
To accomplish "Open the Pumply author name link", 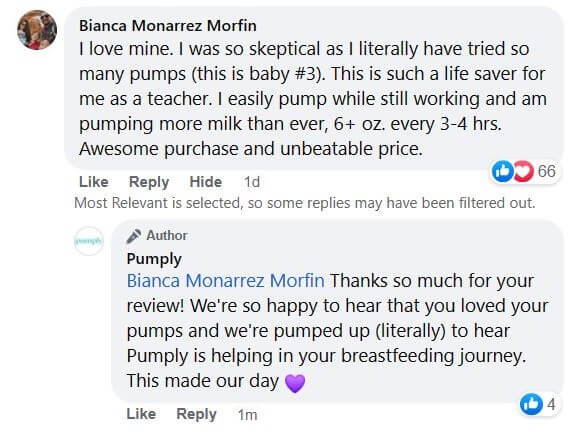I will tap(154, 259).
